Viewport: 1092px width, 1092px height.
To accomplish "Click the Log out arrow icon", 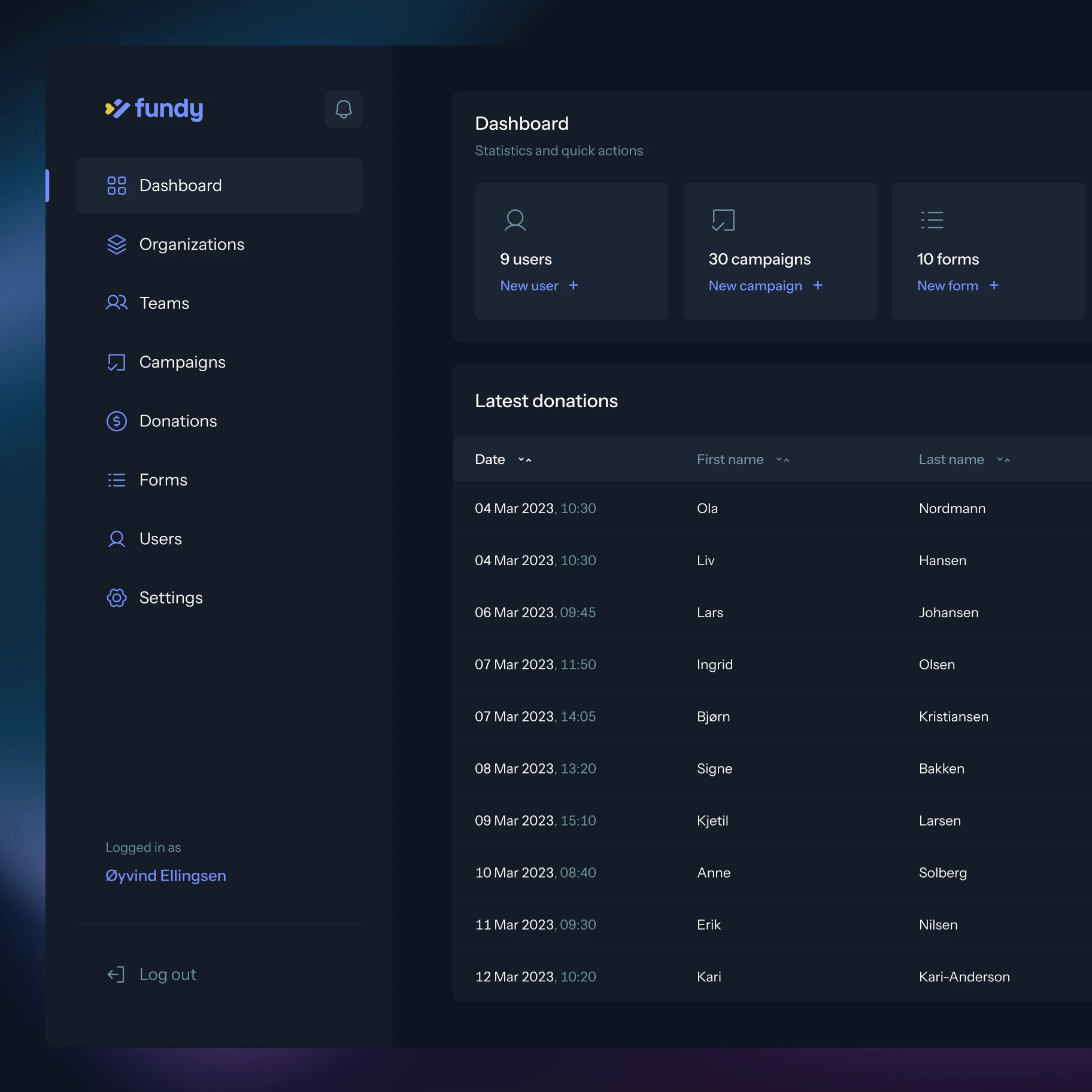I will [116, 975].
